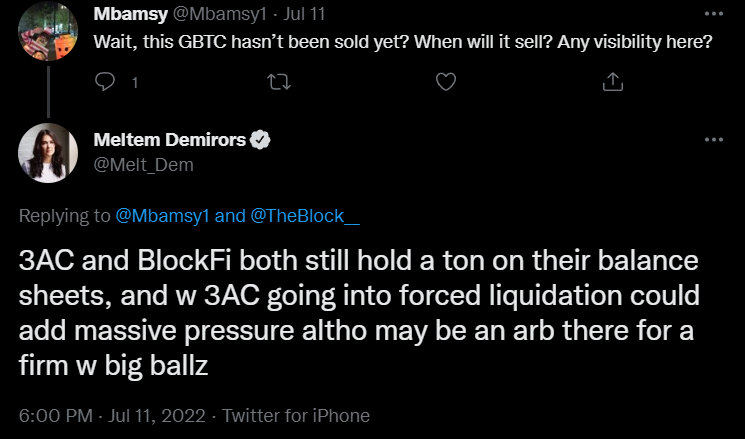Like Mbamsy's tweet with the heart icon
745x439 pixels.
click(446, 83)
